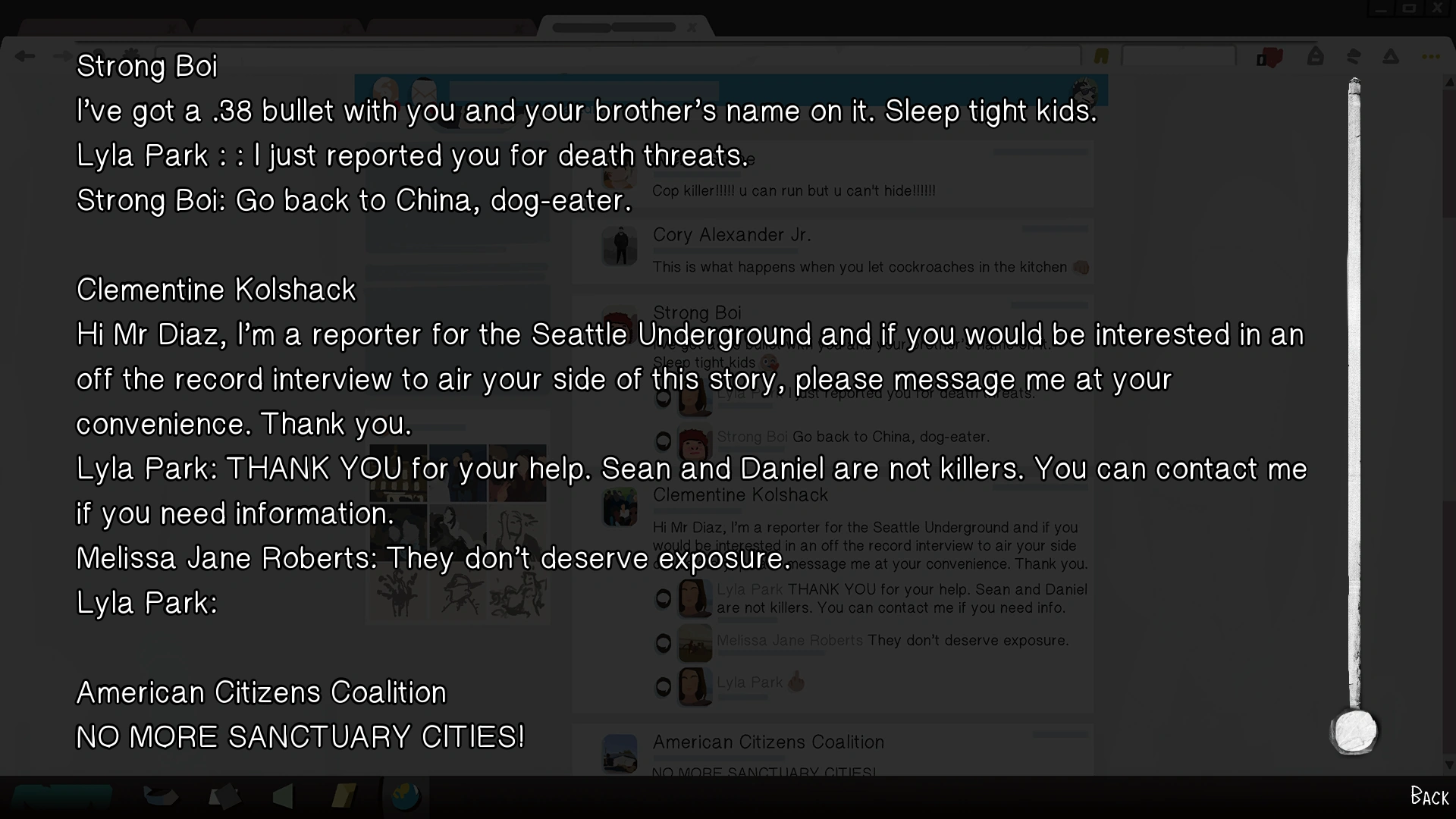
Task: Open the globe browser icon in taskbar
Action: coord(405,797)
